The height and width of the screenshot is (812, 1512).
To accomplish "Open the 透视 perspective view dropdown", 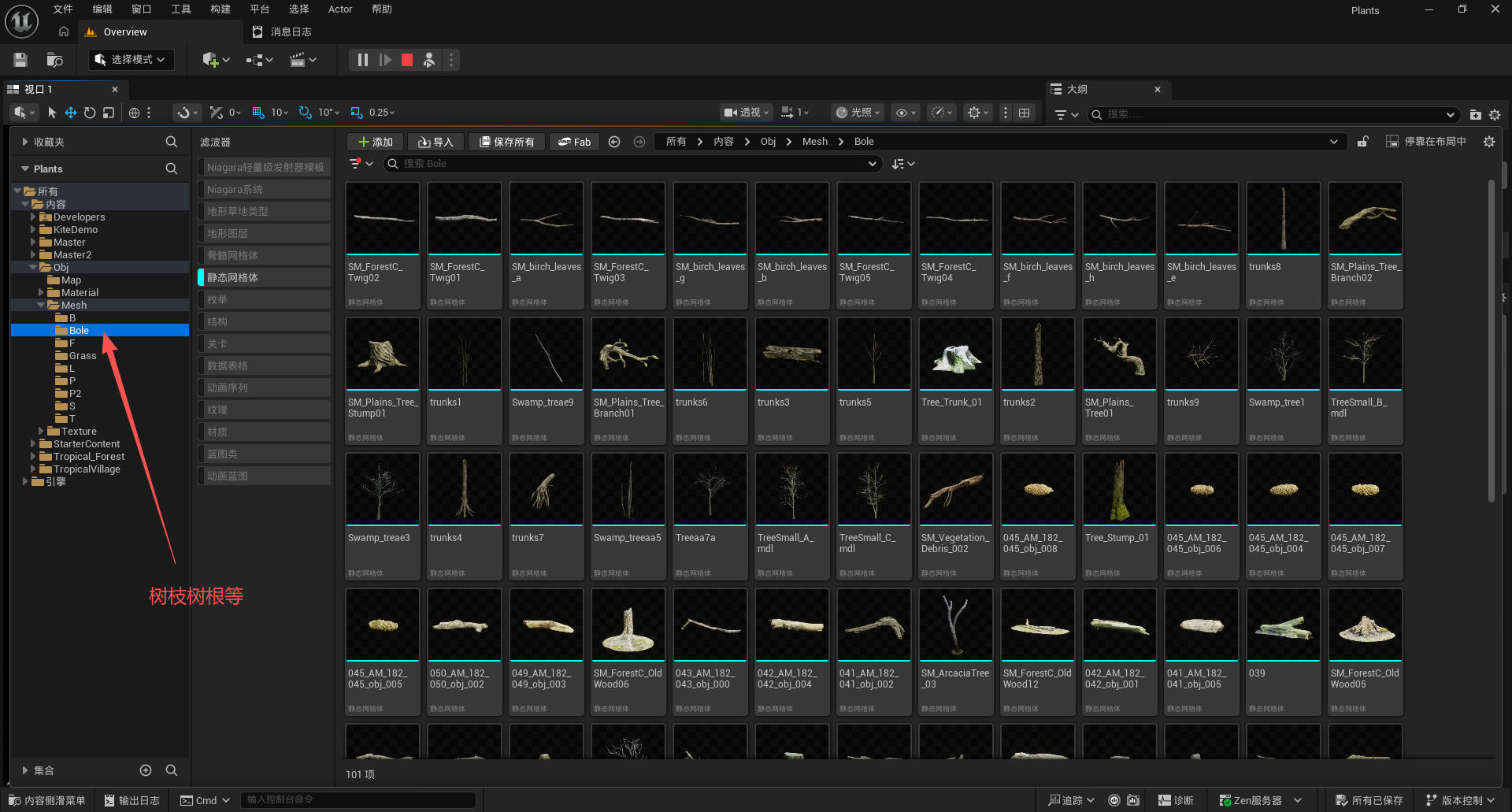I will tap(747, 113).
